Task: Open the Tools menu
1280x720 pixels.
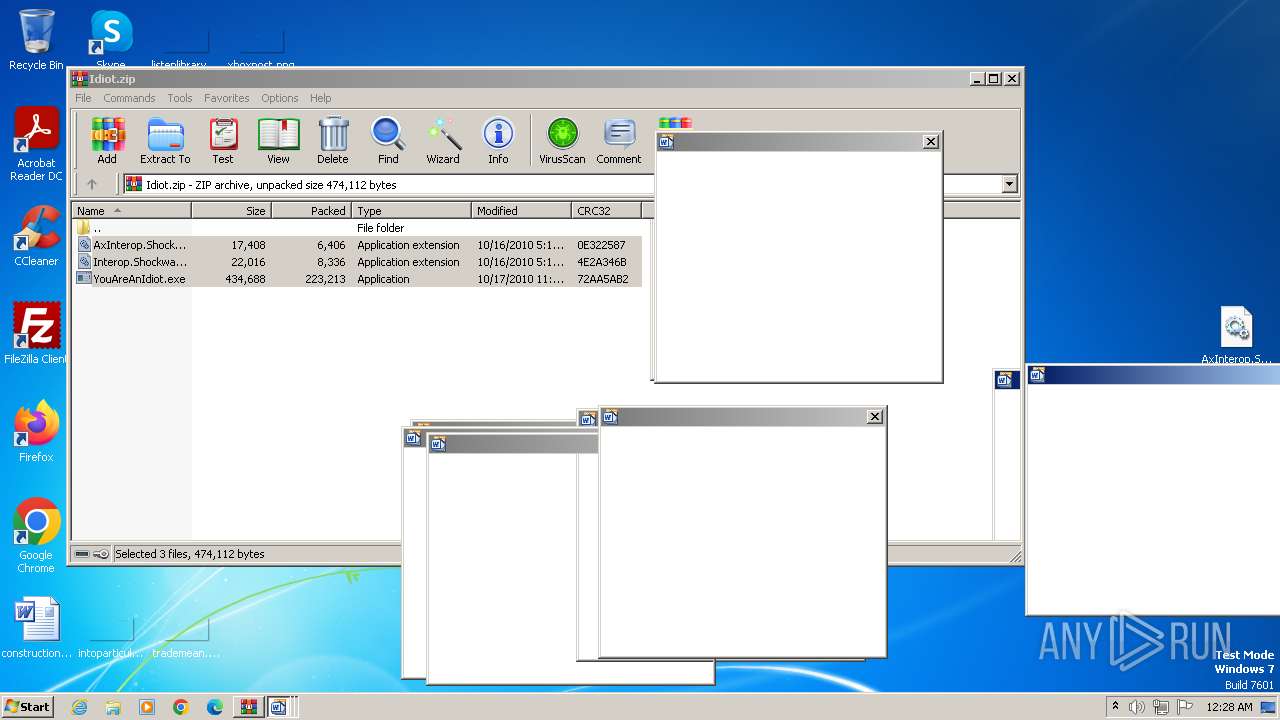Action: (x=180, y=98)
